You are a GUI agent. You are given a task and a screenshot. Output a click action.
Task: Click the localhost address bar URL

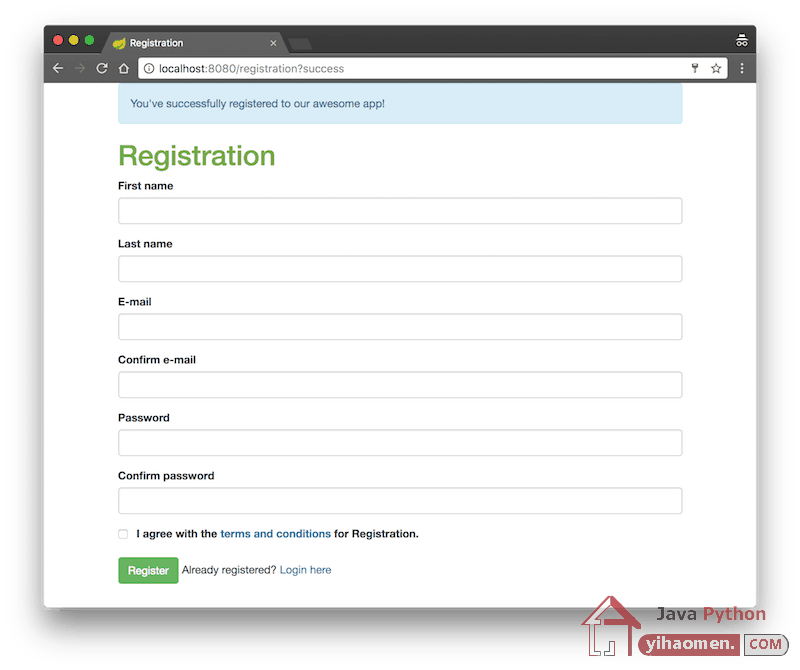pos(251,68)
